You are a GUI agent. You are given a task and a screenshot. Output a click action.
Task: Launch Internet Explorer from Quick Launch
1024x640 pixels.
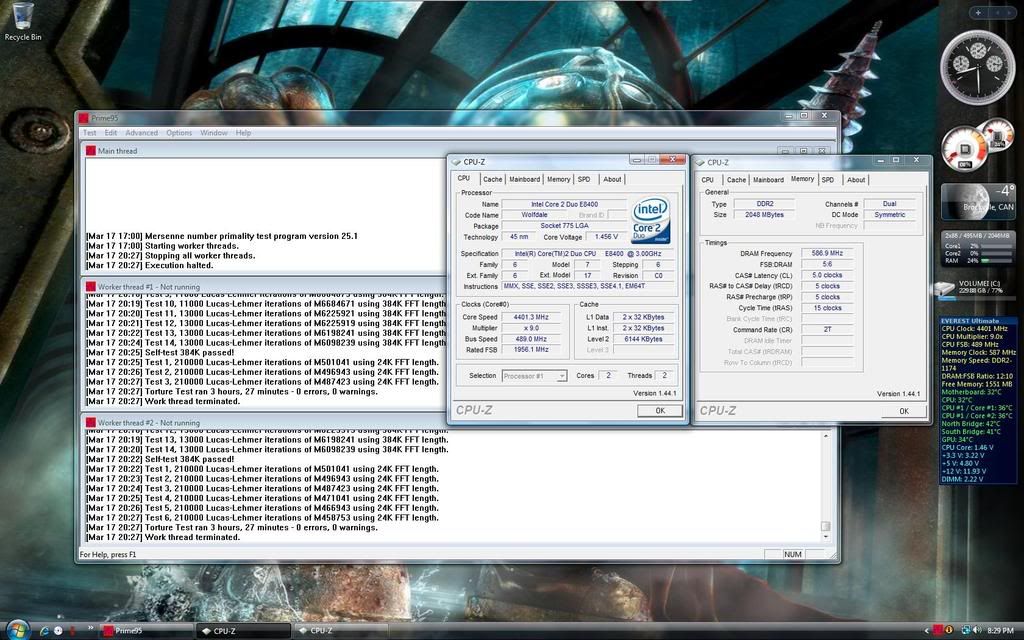pyautogui.click(x=45, y=631)
